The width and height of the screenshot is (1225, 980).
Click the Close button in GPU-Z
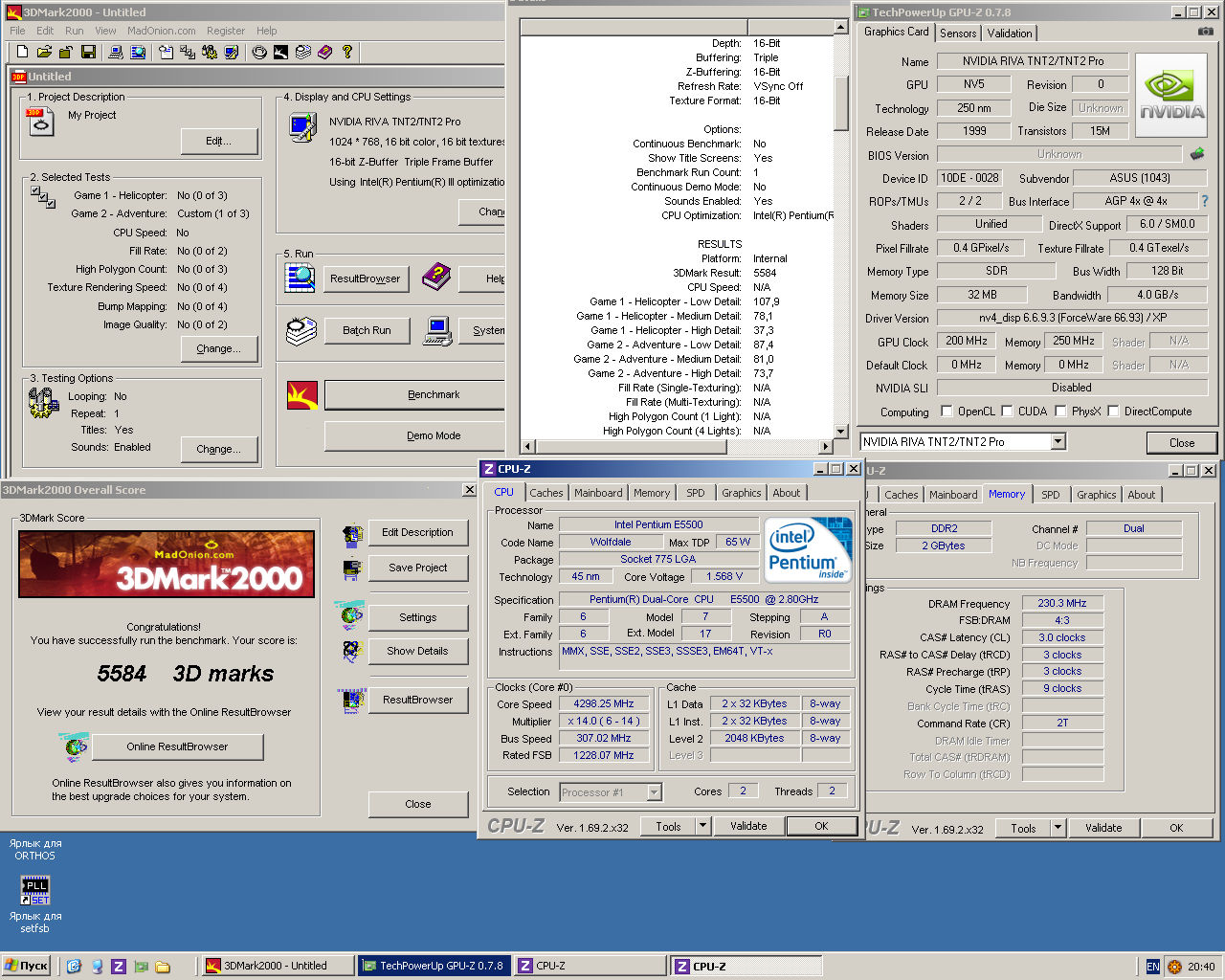tap(1182, 442)
